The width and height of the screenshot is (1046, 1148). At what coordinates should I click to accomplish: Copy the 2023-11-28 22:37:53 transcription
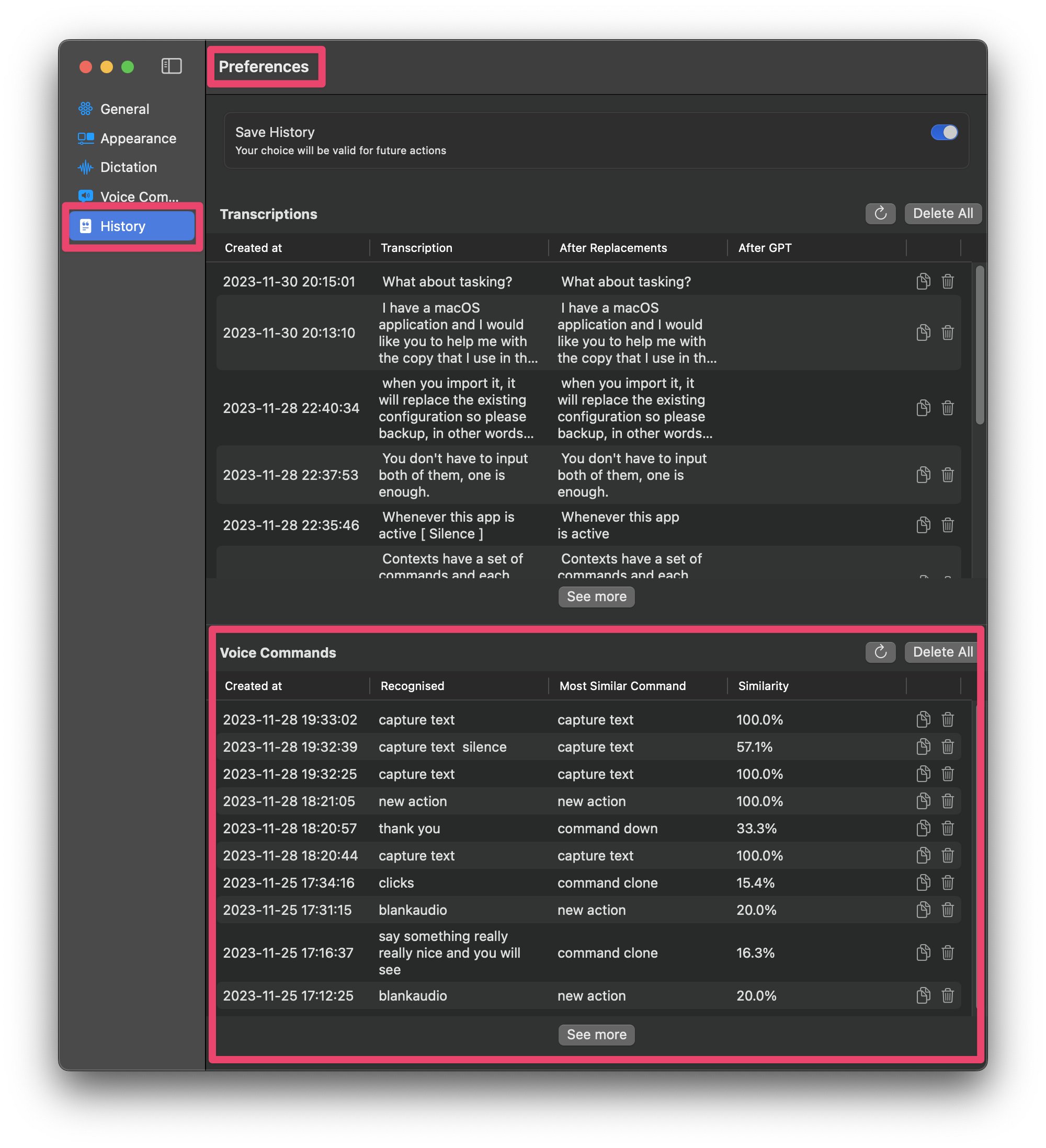923,475
